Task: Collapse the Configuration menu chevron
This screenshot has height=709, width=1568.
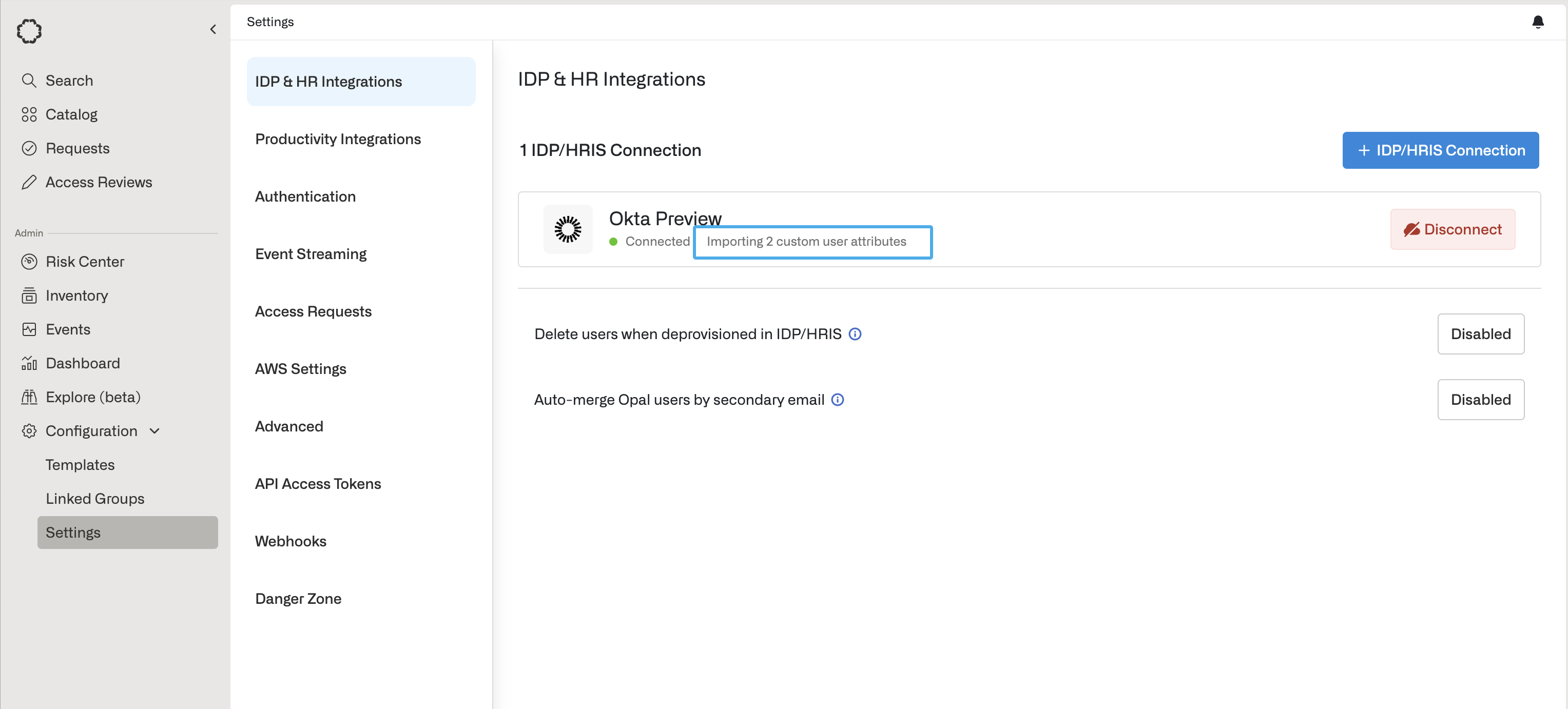Action: click(x=154, y=431)
